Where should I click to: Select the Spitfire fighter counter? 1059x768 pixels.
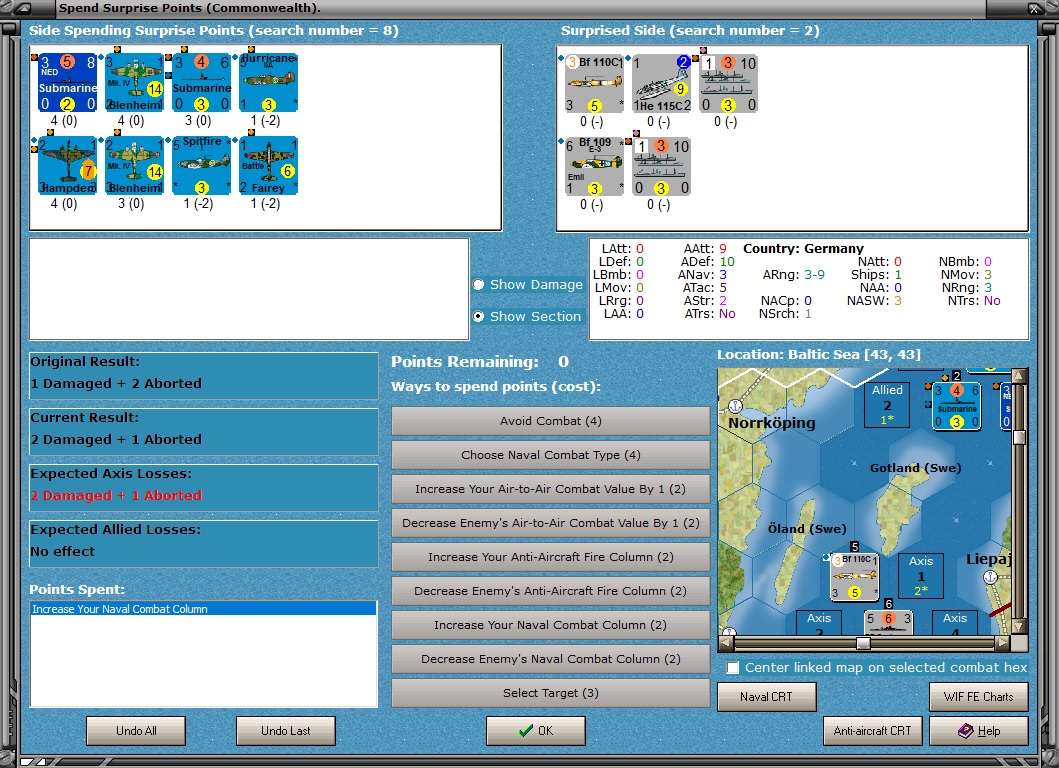[201, 165]
